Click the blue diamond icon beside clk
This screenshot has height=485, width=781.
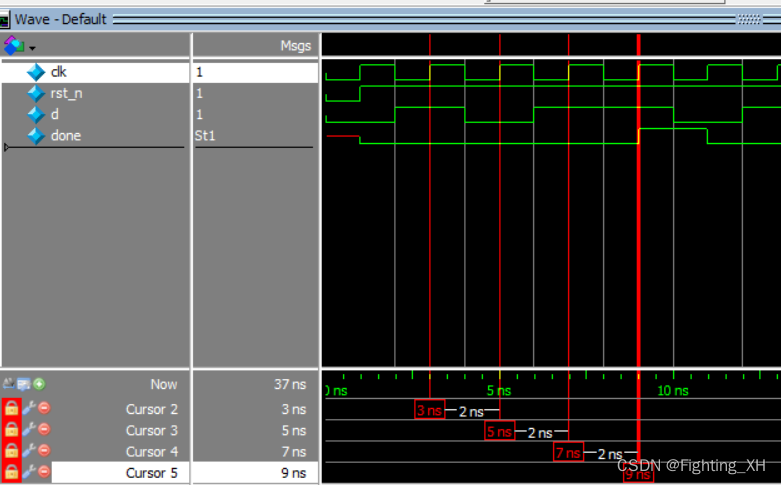(x=36, y=72)
